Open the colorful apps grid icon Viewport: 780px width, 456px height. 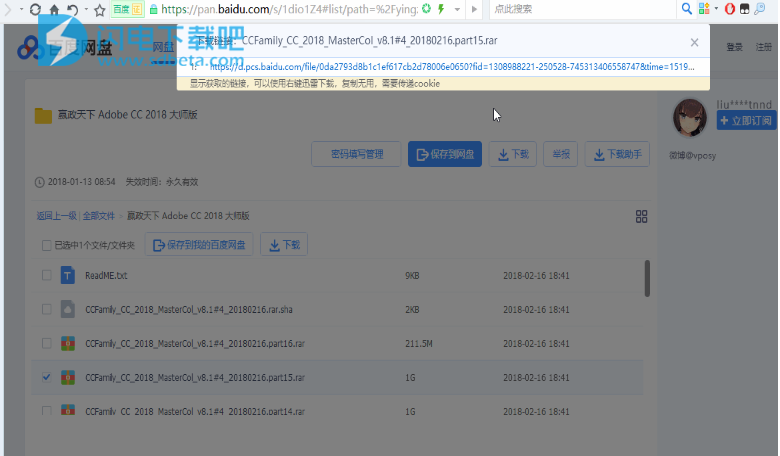(x=704, y=8)
